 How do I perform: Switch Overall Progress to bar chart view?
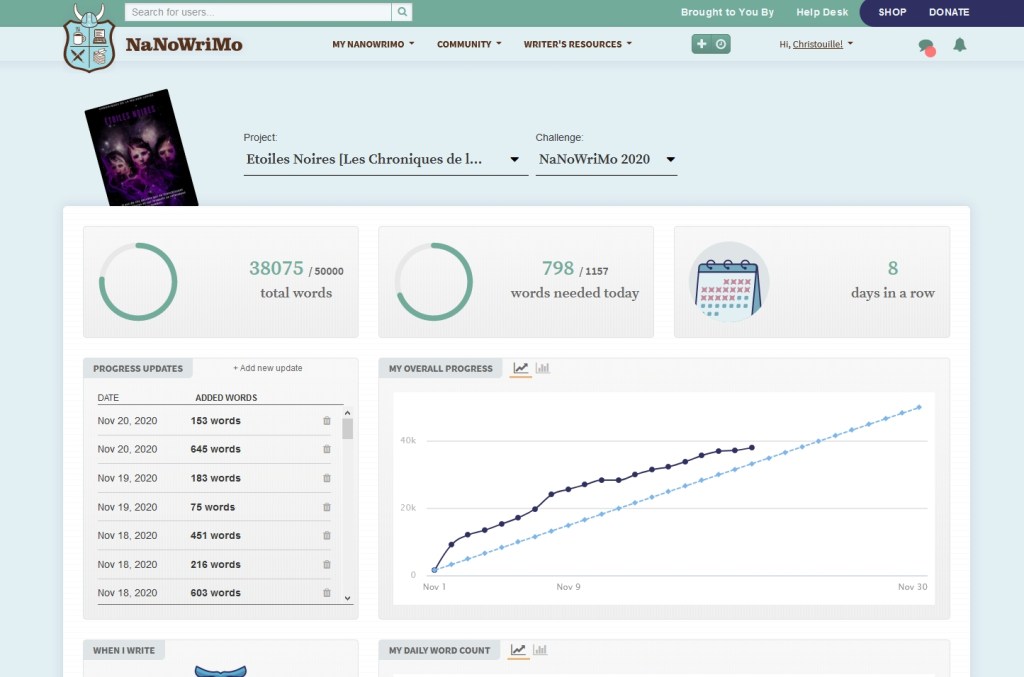point(542,368)
